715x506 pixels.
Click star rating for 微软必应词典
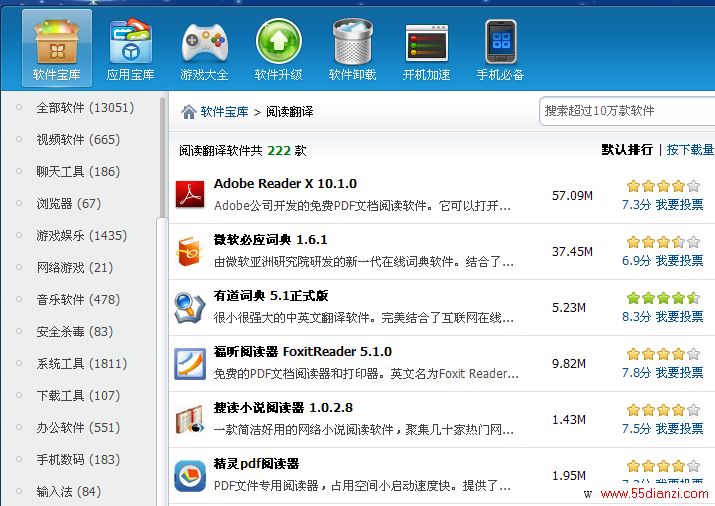[x=663, y=242]
